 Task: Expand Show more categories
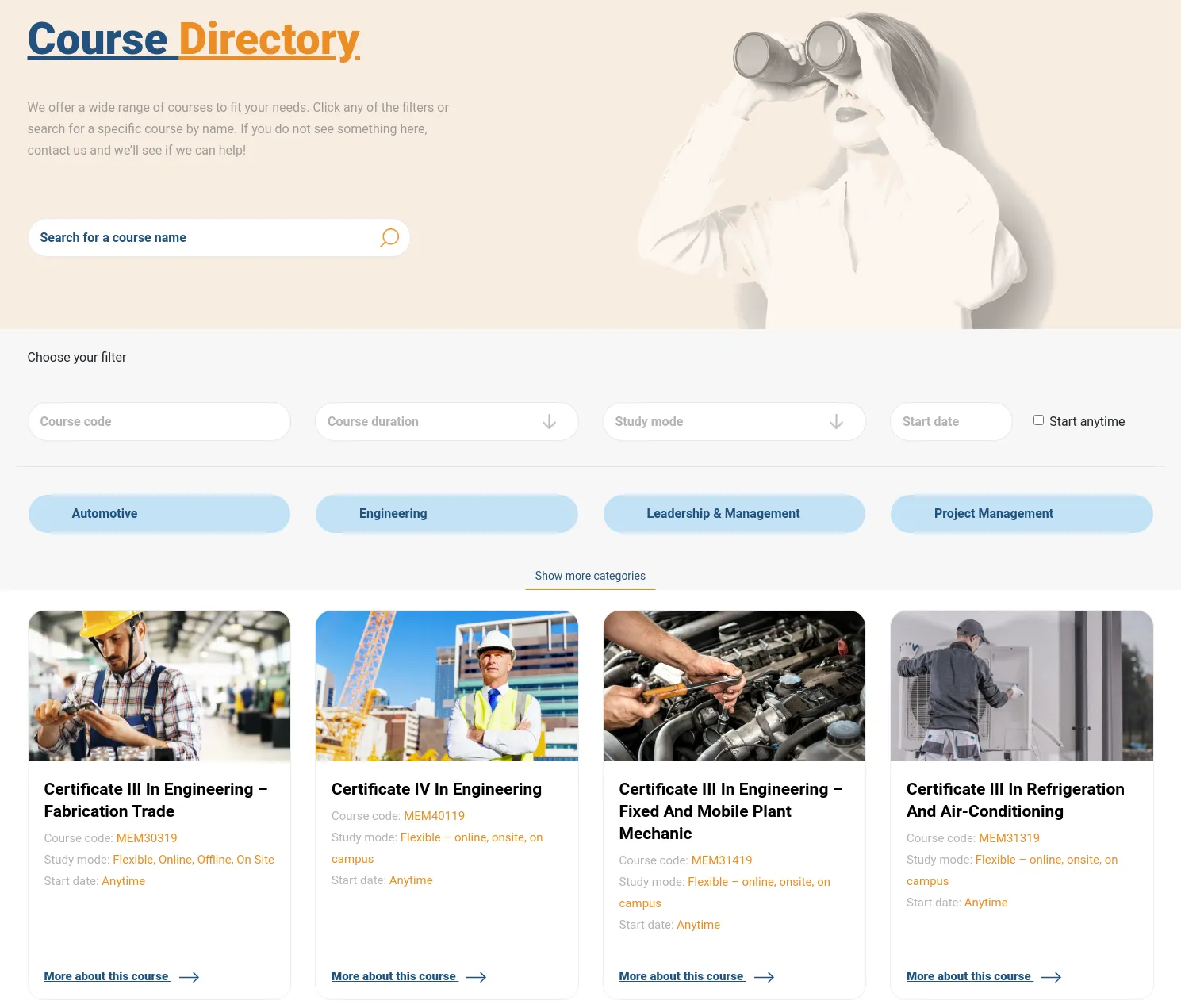(590, 576)
